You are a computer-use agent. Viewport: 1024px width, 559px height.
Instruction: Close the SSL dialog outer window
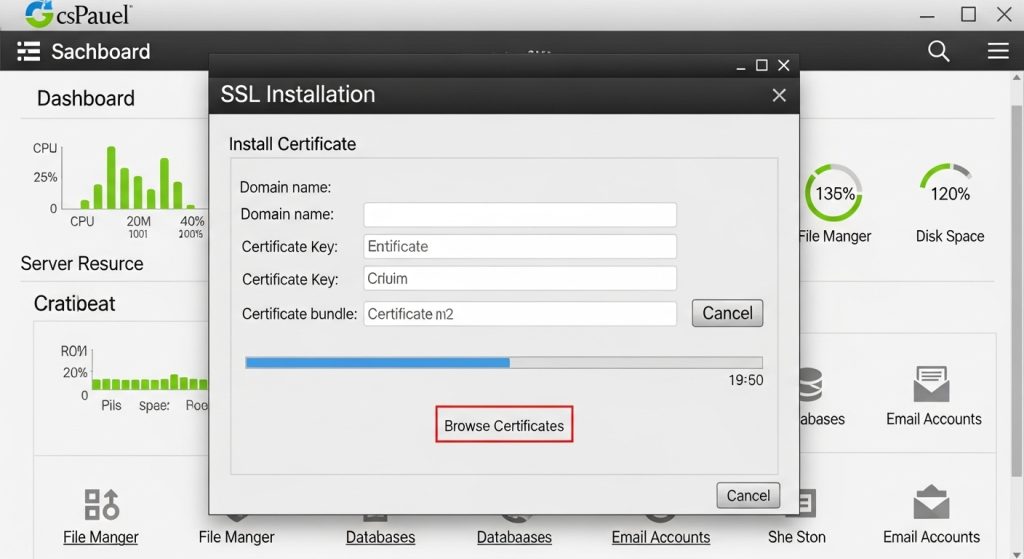pos(784,65)
